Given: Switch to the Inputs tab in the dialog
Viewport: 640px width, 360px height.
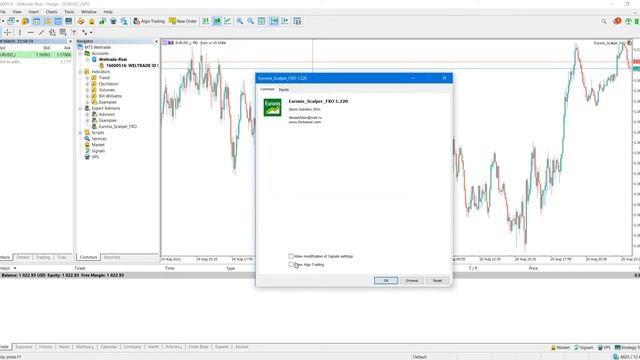Looking at the screenshot, I should 284,89.
